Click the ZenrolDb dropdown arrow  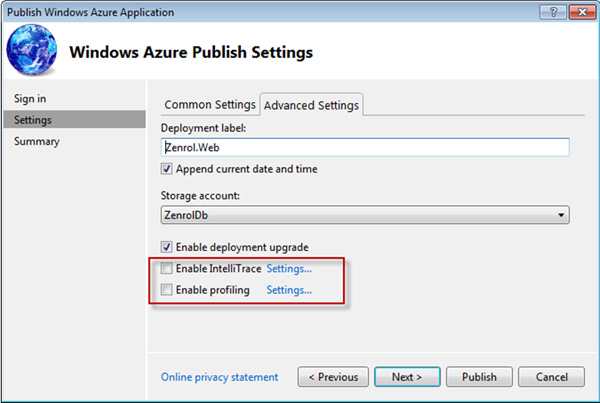point(560,214)
